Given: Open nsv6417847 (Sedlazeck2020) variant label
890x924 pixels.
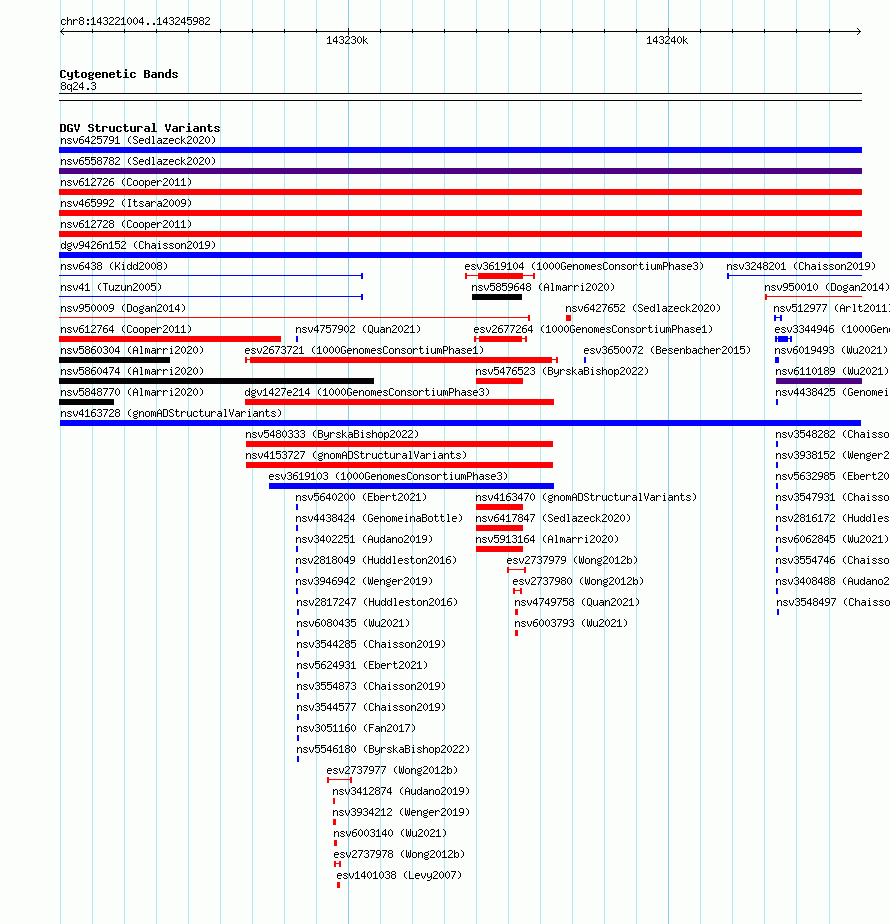Looking at the screenshot, I should (x=553, y=519).
